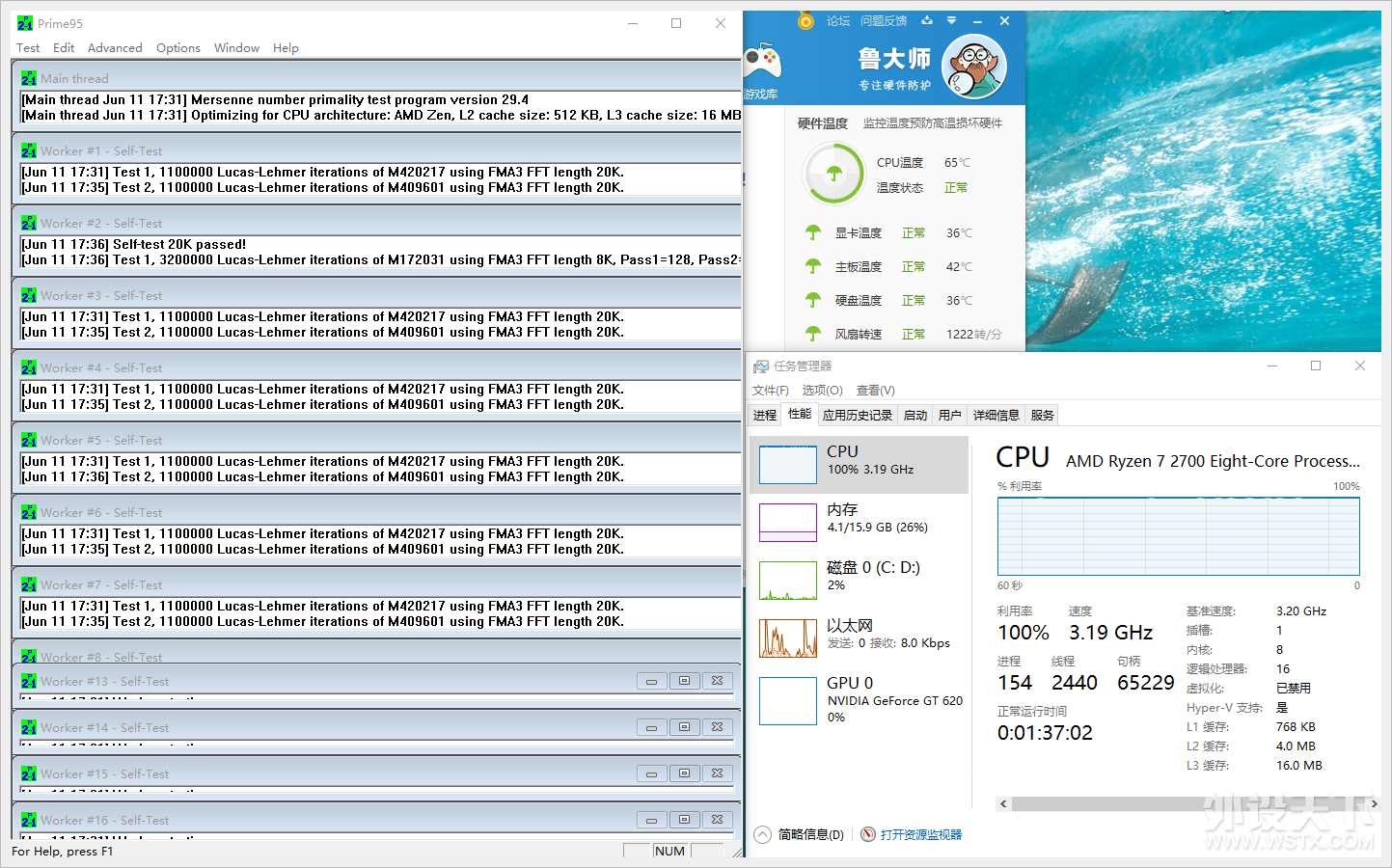
Task: Click the Prime95 icon of Main thread window
Action: coord(29,78)
